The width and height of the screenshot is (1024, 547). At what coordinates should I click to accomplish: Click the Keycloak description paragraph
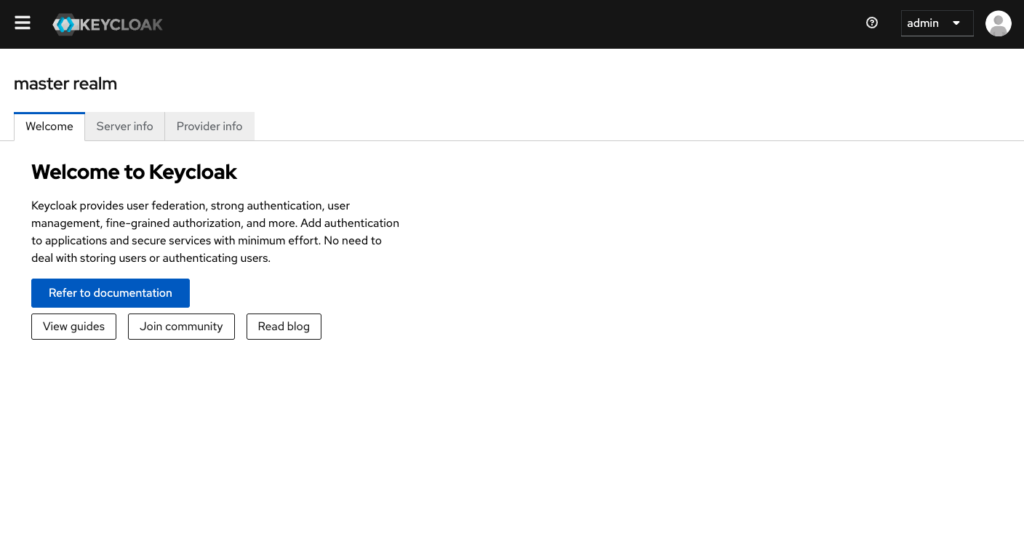coord(215,232)
